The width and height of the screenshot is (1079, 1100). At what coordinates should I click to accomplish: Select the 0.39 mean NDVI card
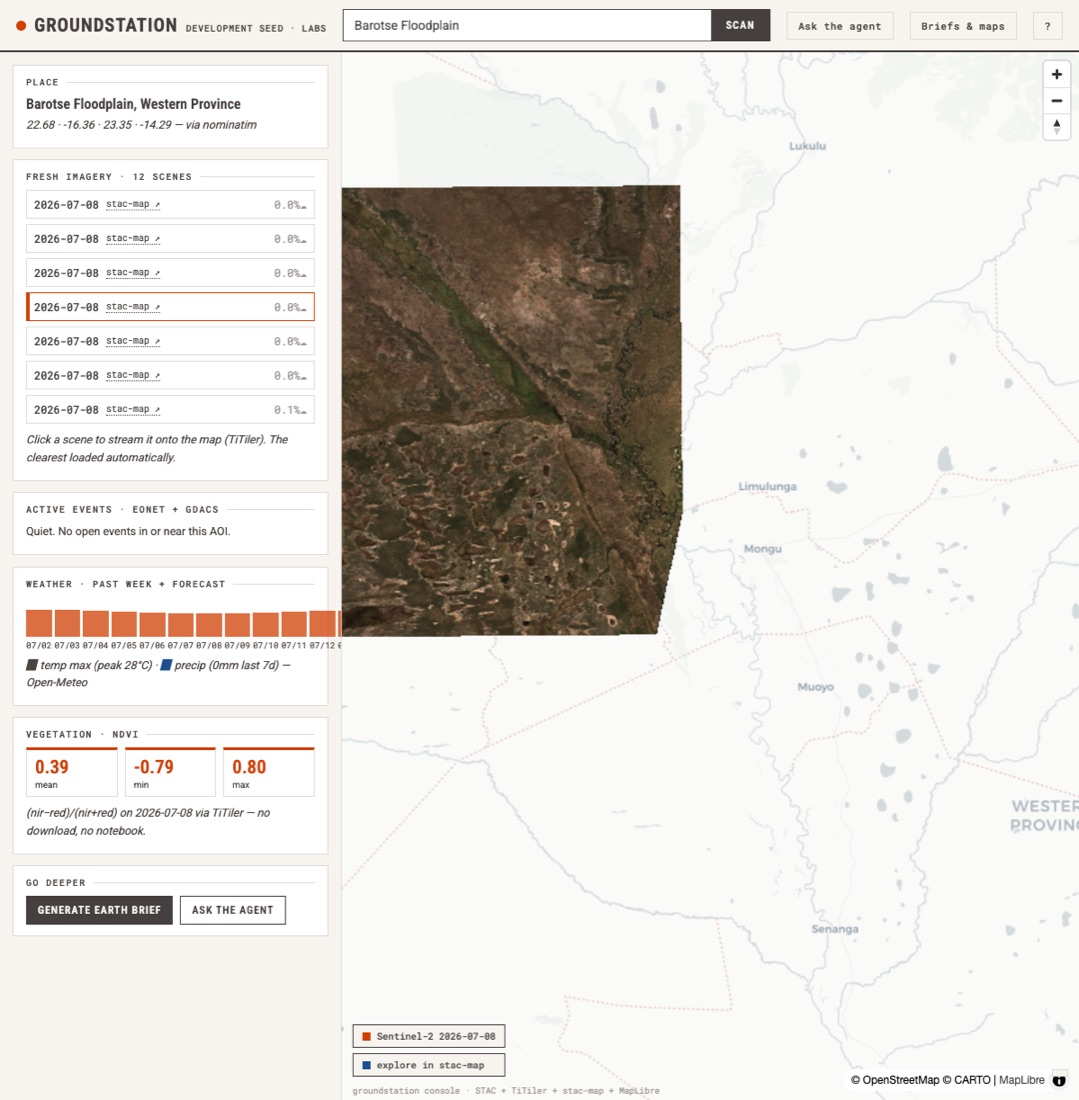click(72, 772)
